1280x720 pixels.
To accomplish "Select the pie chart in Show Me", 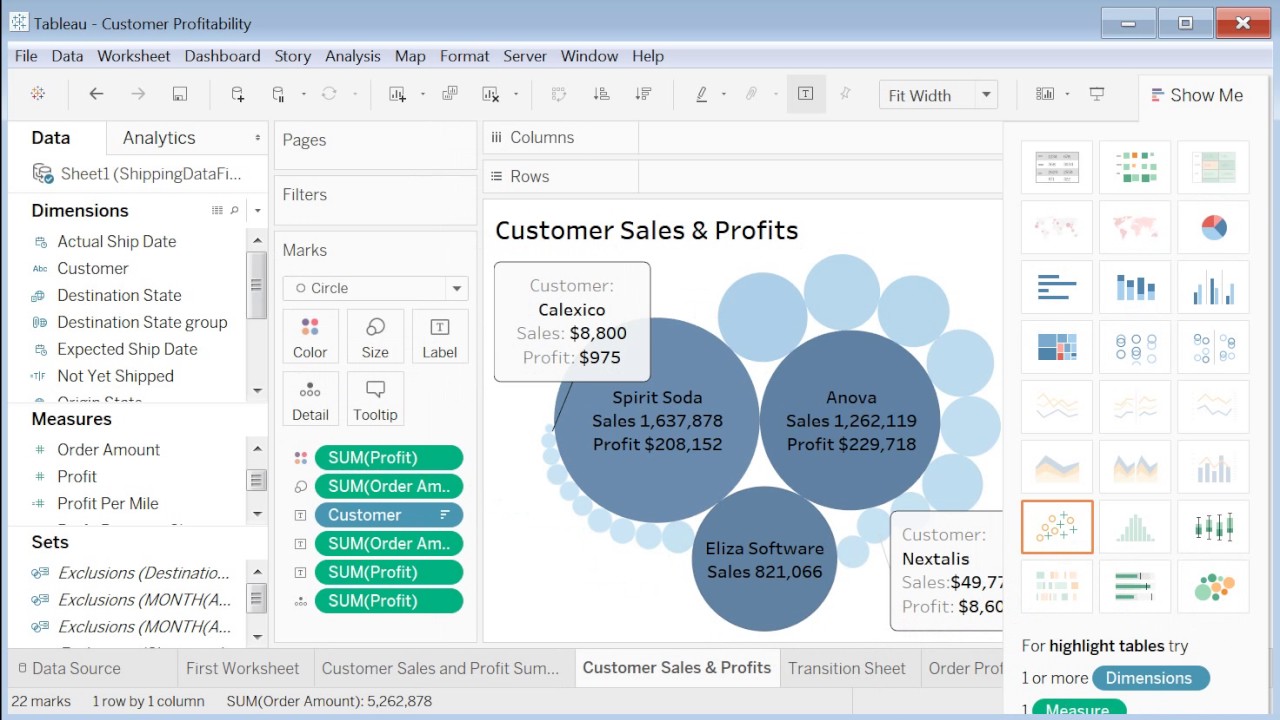I will point(1213,228).
